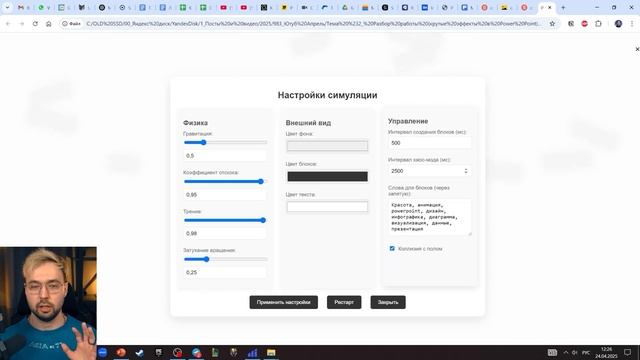Reload the page with the refresh icon
This screenshot has height=360, width=640.
(35, 24)
